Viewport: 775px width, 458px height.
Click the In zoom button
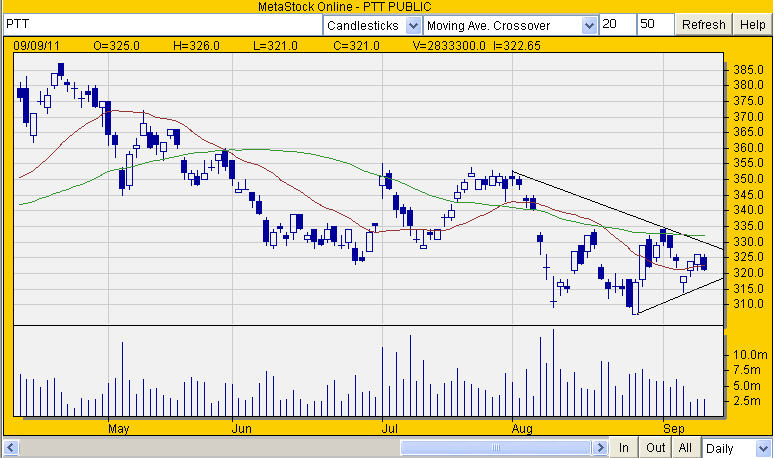point(623,448)
